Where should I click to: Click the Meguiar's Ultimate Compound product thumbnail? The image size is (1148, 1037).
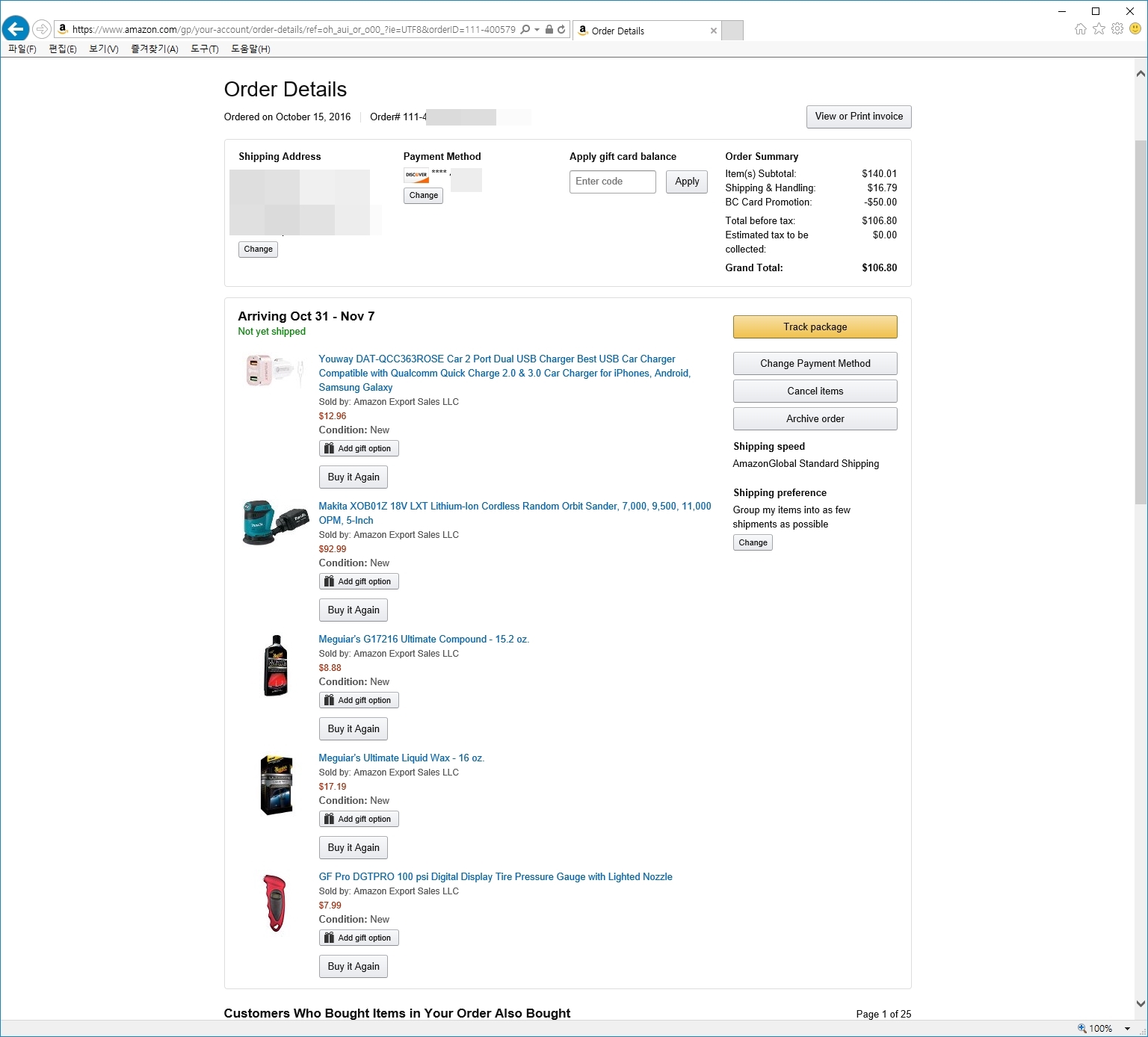[276, 666]
